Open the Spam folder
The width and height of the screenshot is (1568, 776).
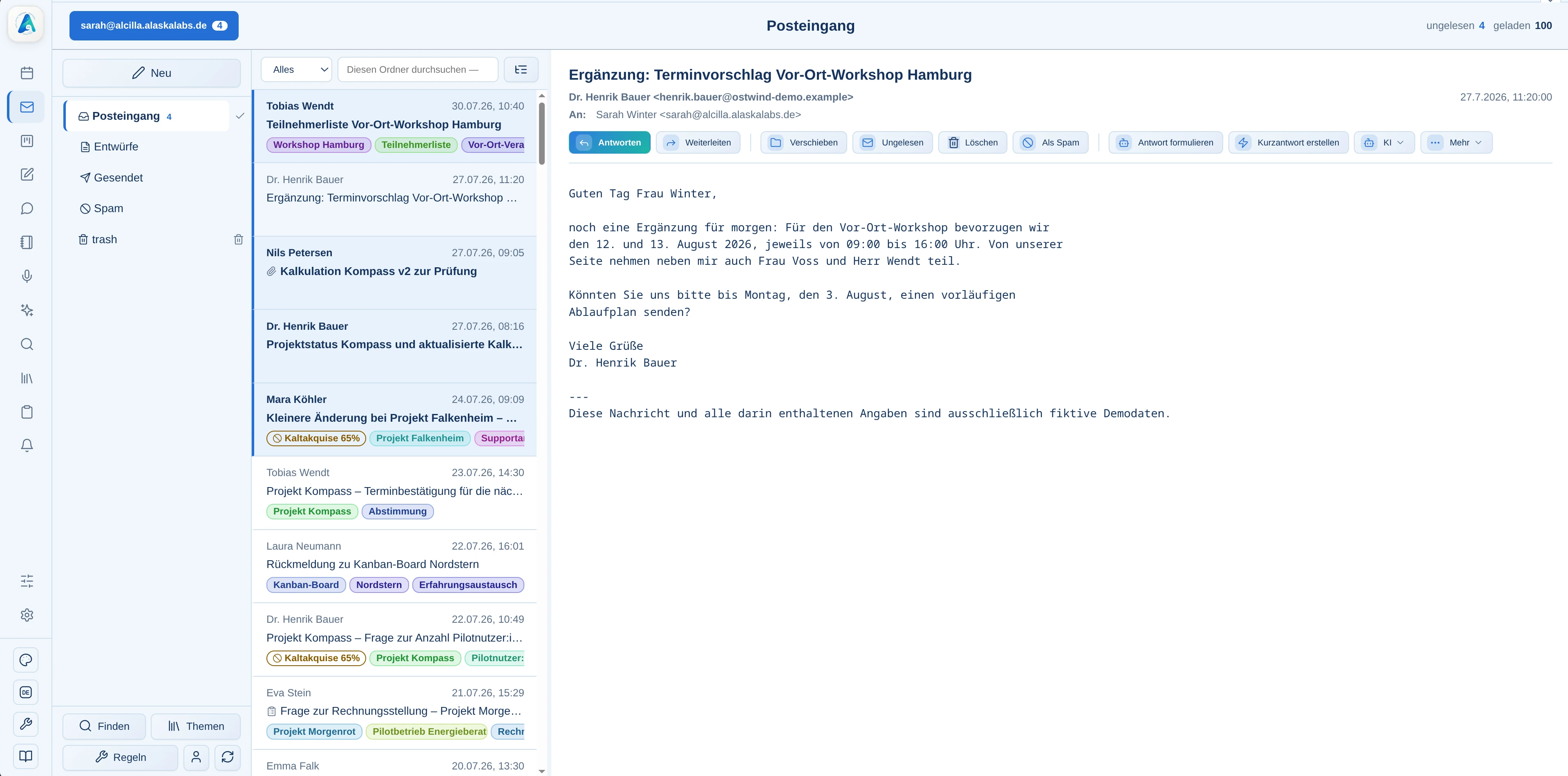click(102, 208)
